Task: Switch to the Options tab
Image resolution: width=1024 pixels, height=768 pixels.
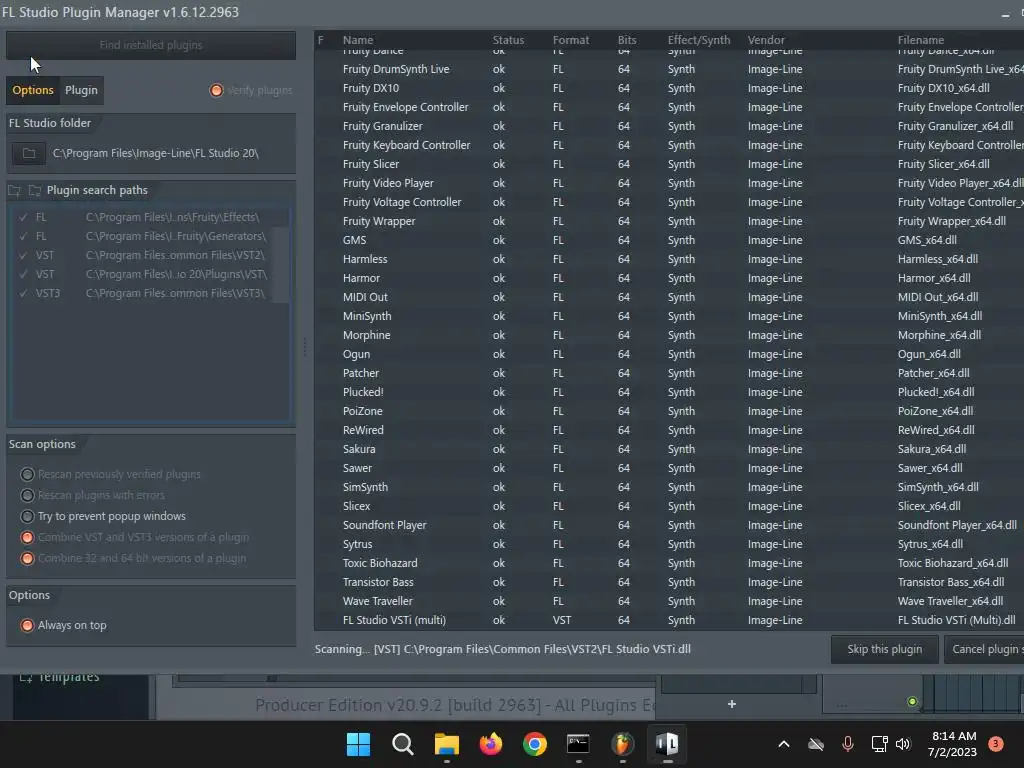Action: click(x=33, y=90)
